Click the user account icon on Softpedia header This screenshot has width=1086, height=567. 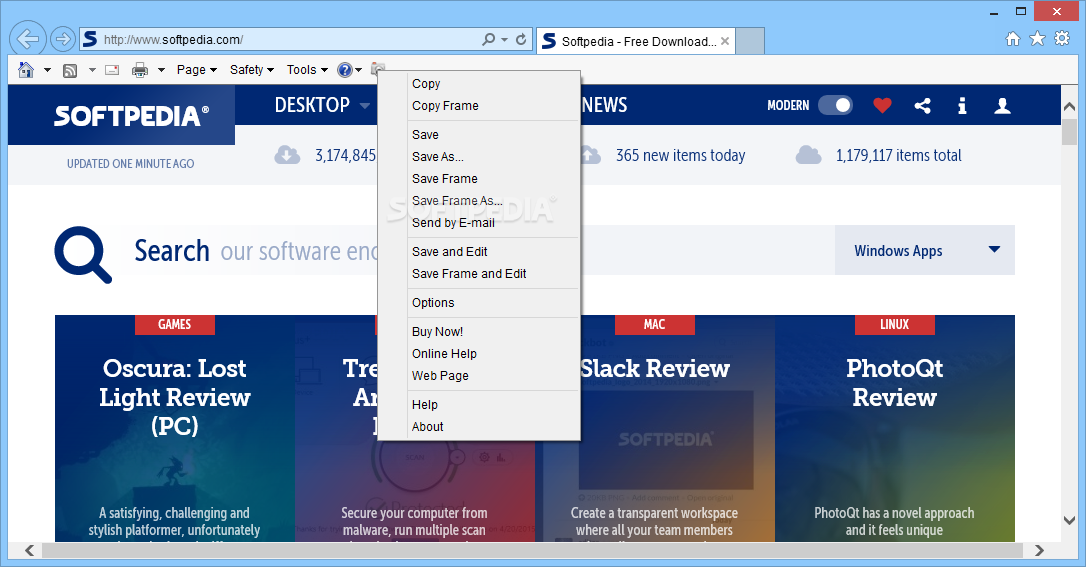(1002, 105)
